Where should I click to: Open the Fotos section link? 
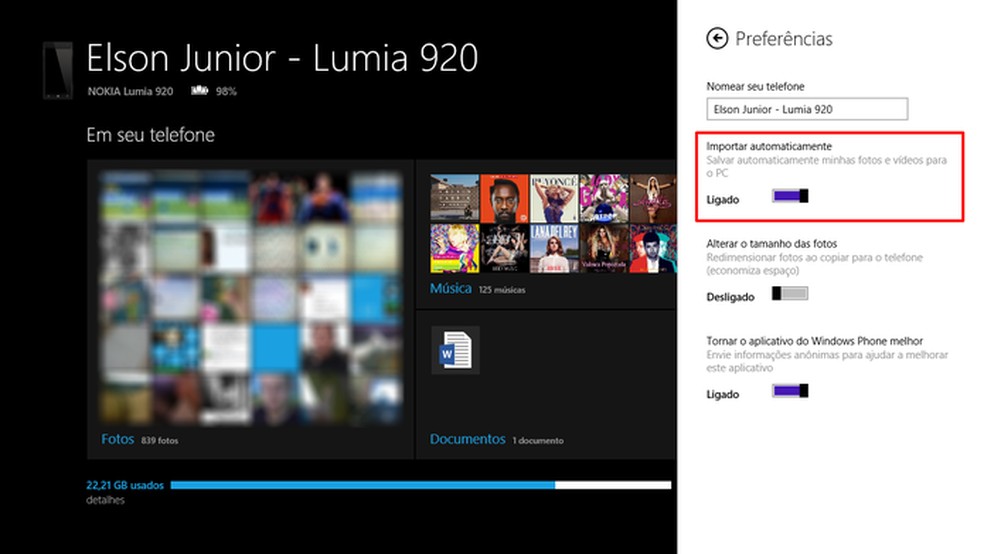coord(117,439)
